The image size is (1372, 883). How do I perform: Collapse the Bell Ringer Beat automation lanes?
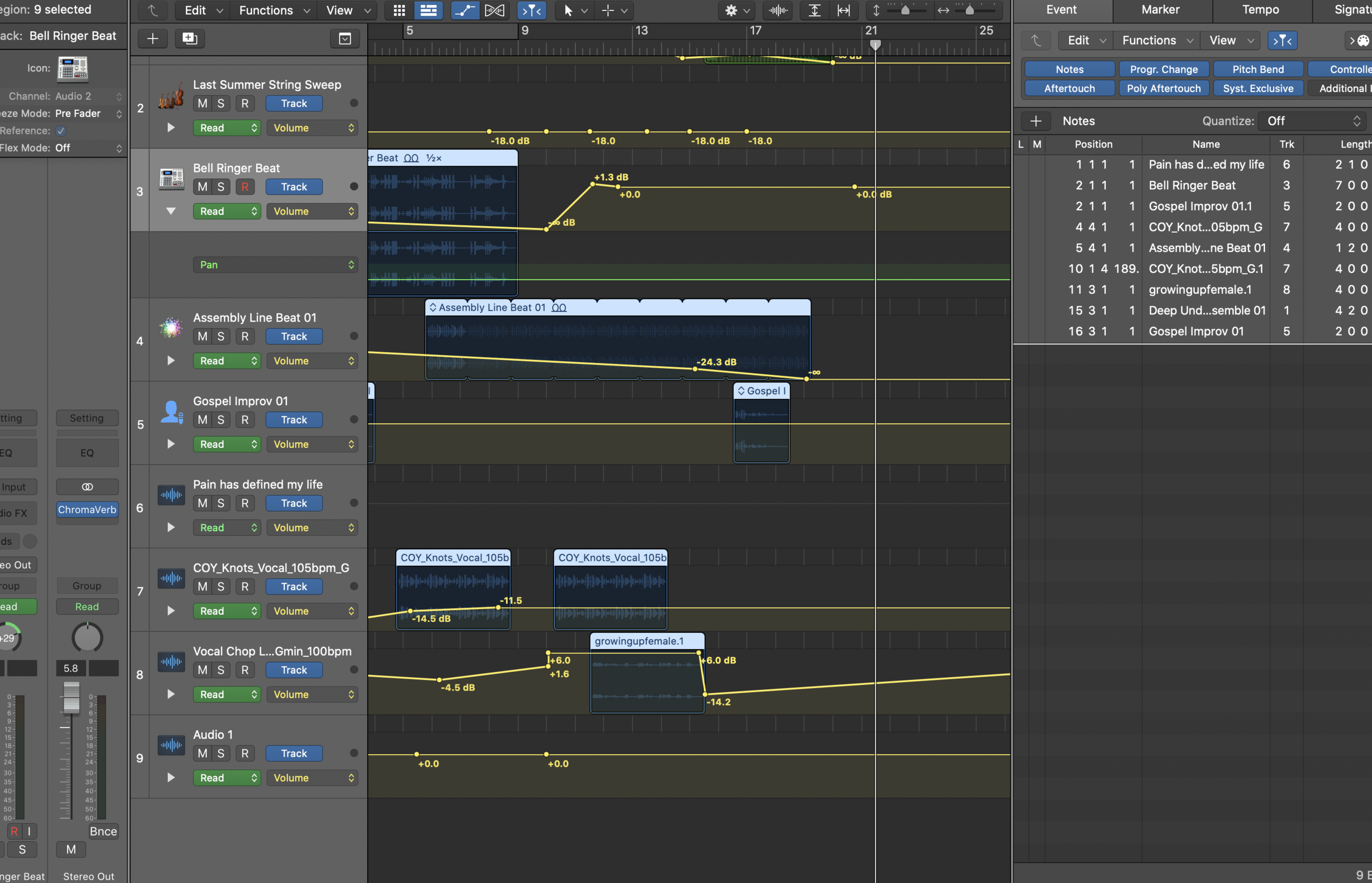click(x=170, y=211)
